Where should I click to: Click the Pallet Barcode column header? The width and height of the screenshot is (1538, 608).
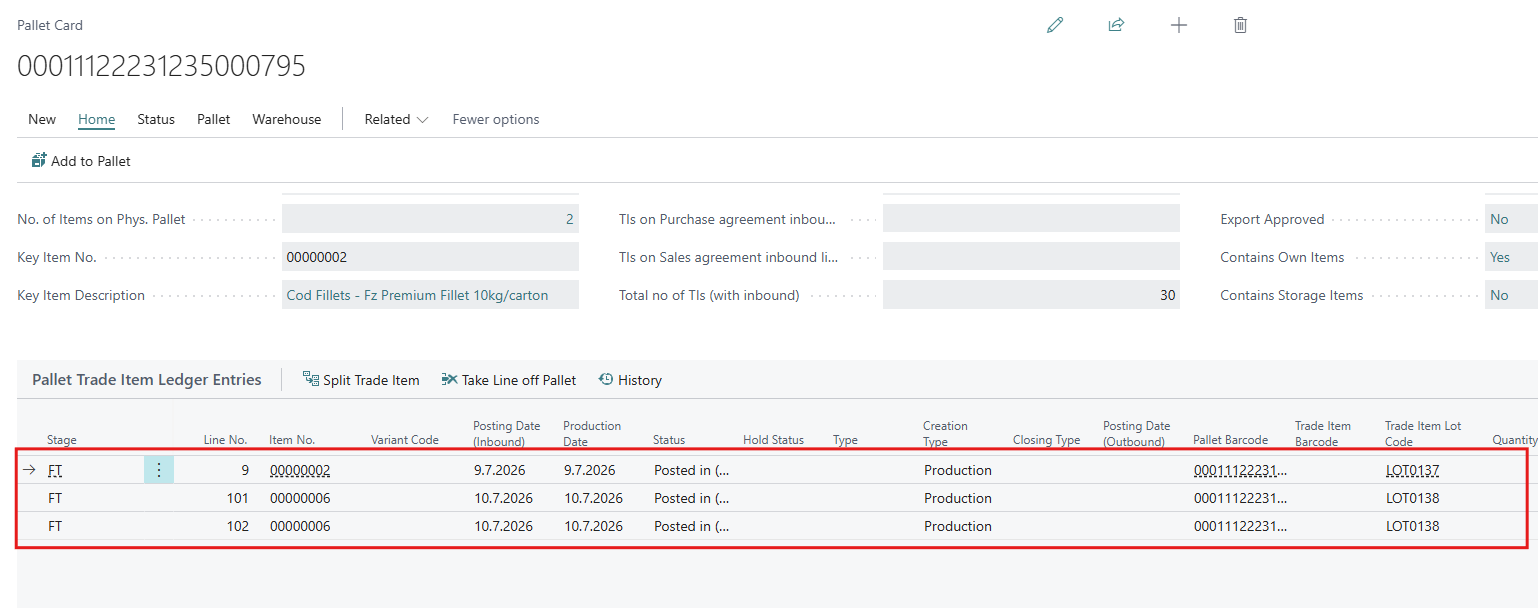coord(1230,440)
